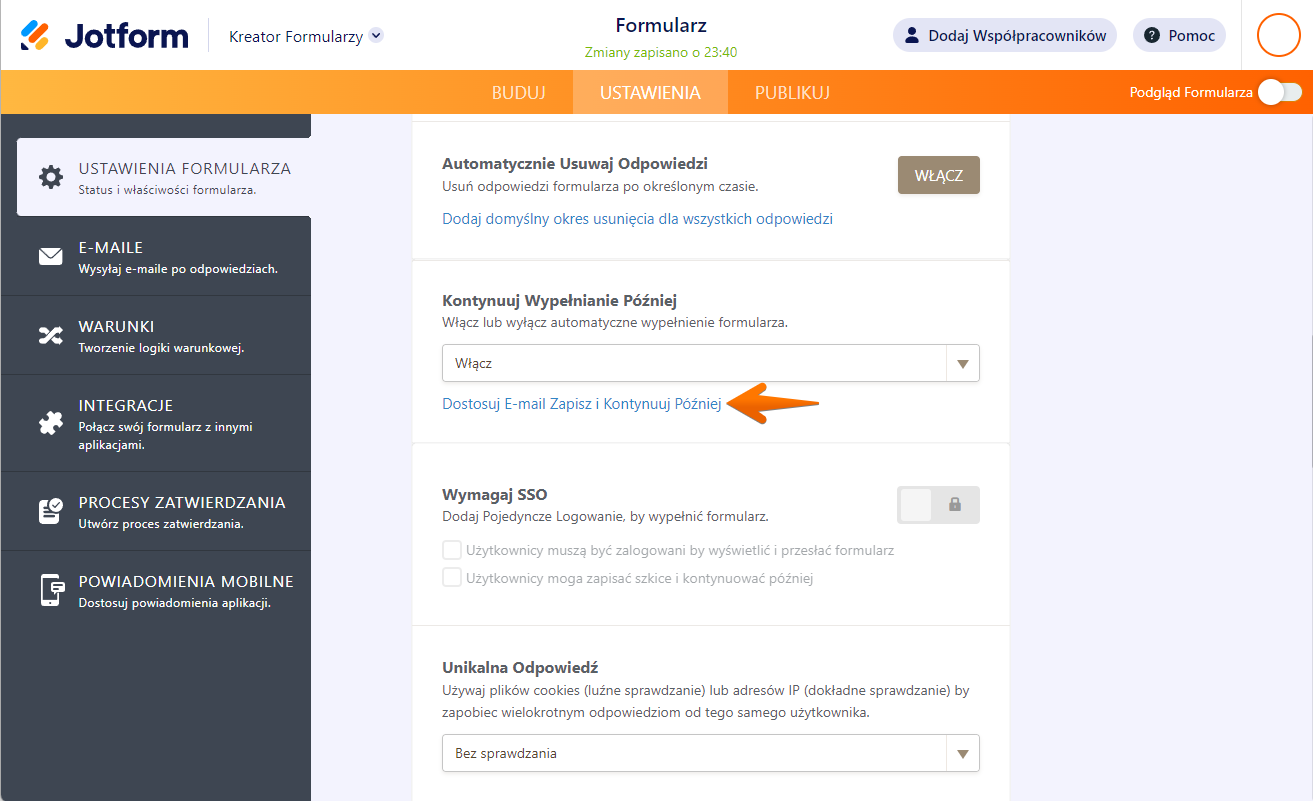Click the Jotform logo icon
Screen dimensions: 1313x801
click(35, 36)
